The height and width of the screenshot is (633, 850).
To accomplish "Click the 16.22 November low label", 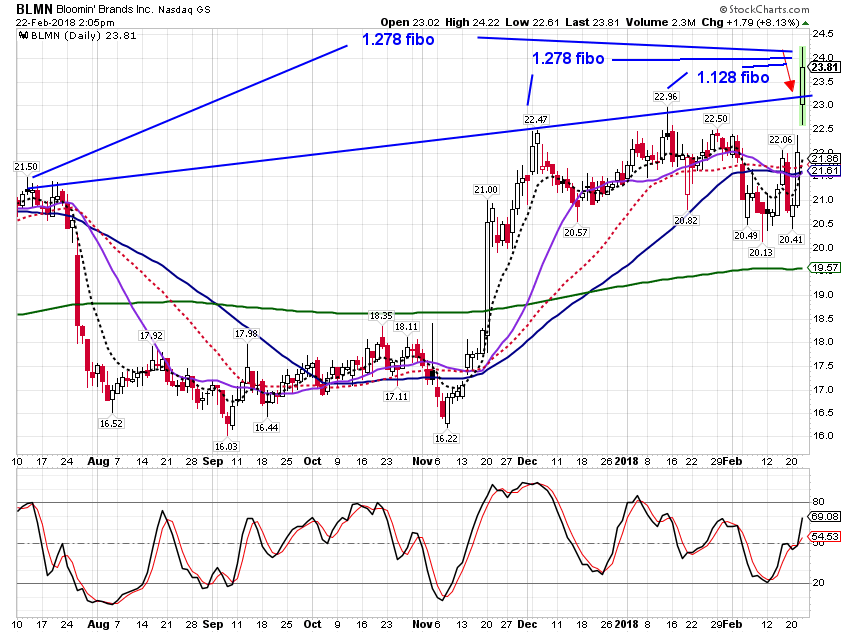I will pyautogui.click(x=446, y=438).
